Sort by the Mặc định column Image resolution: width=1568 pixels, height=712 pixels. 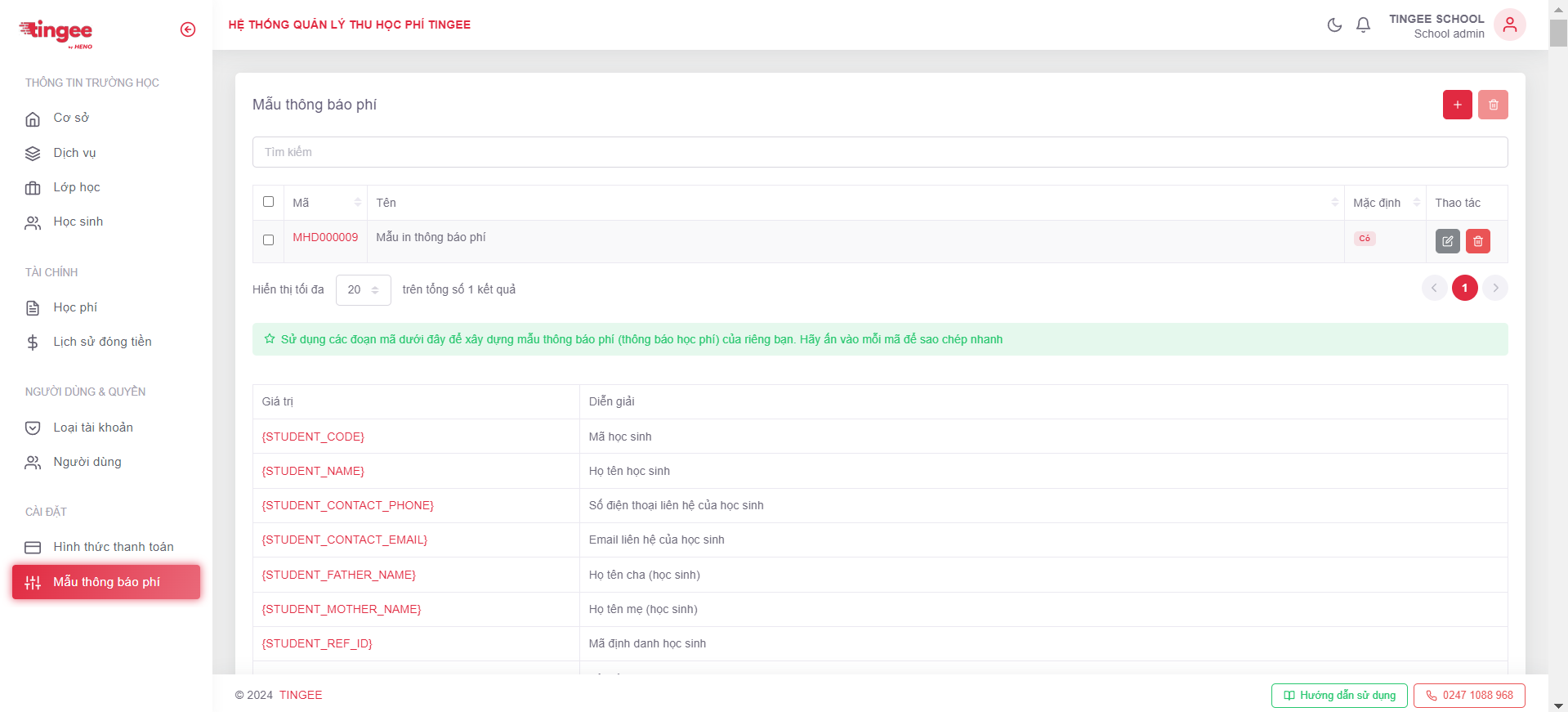pos(1416,203)
